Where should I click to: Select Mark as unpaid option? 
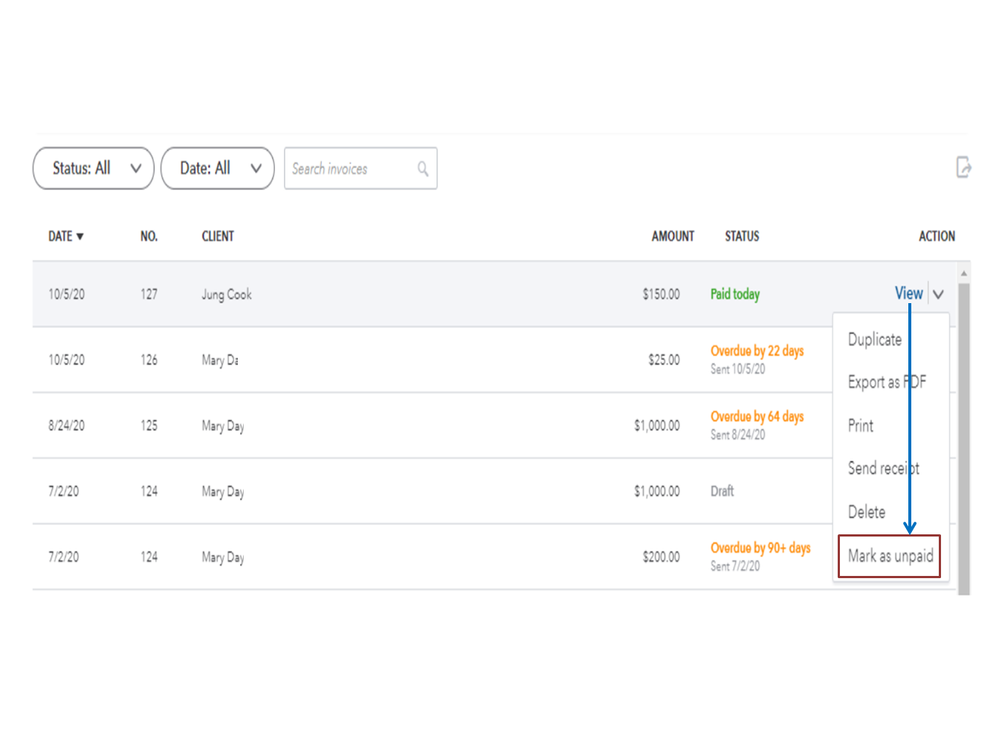click(x=890, y=556)
